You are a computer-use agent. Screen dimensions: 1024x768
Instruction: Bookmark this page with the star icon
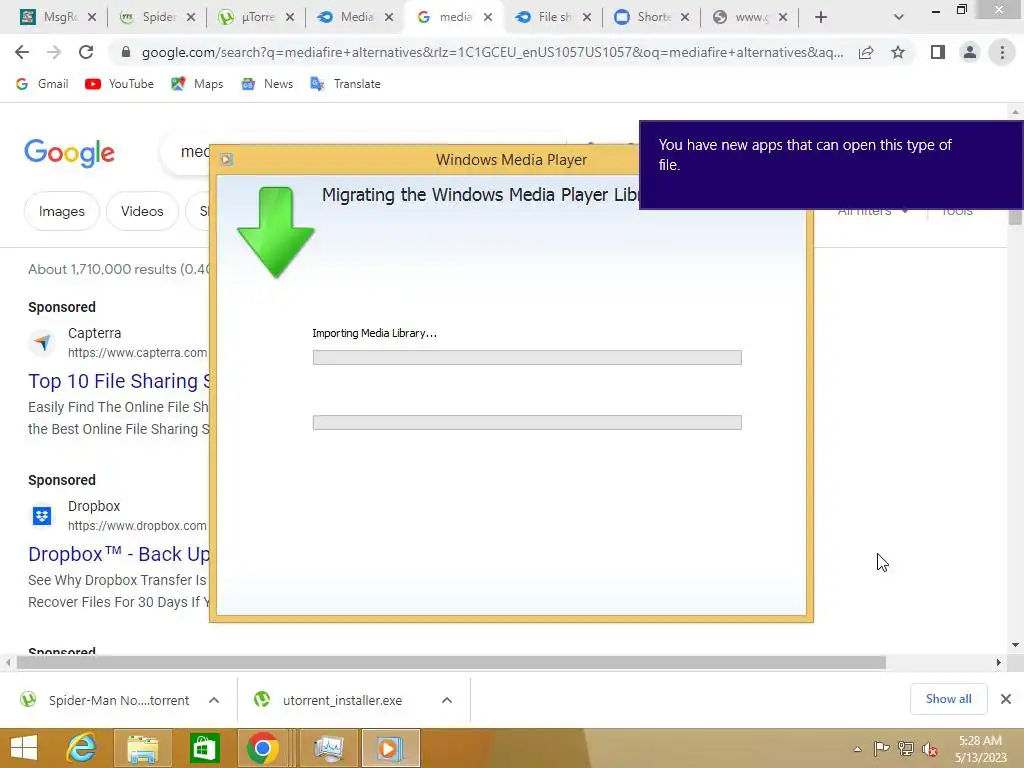point(898,52)
